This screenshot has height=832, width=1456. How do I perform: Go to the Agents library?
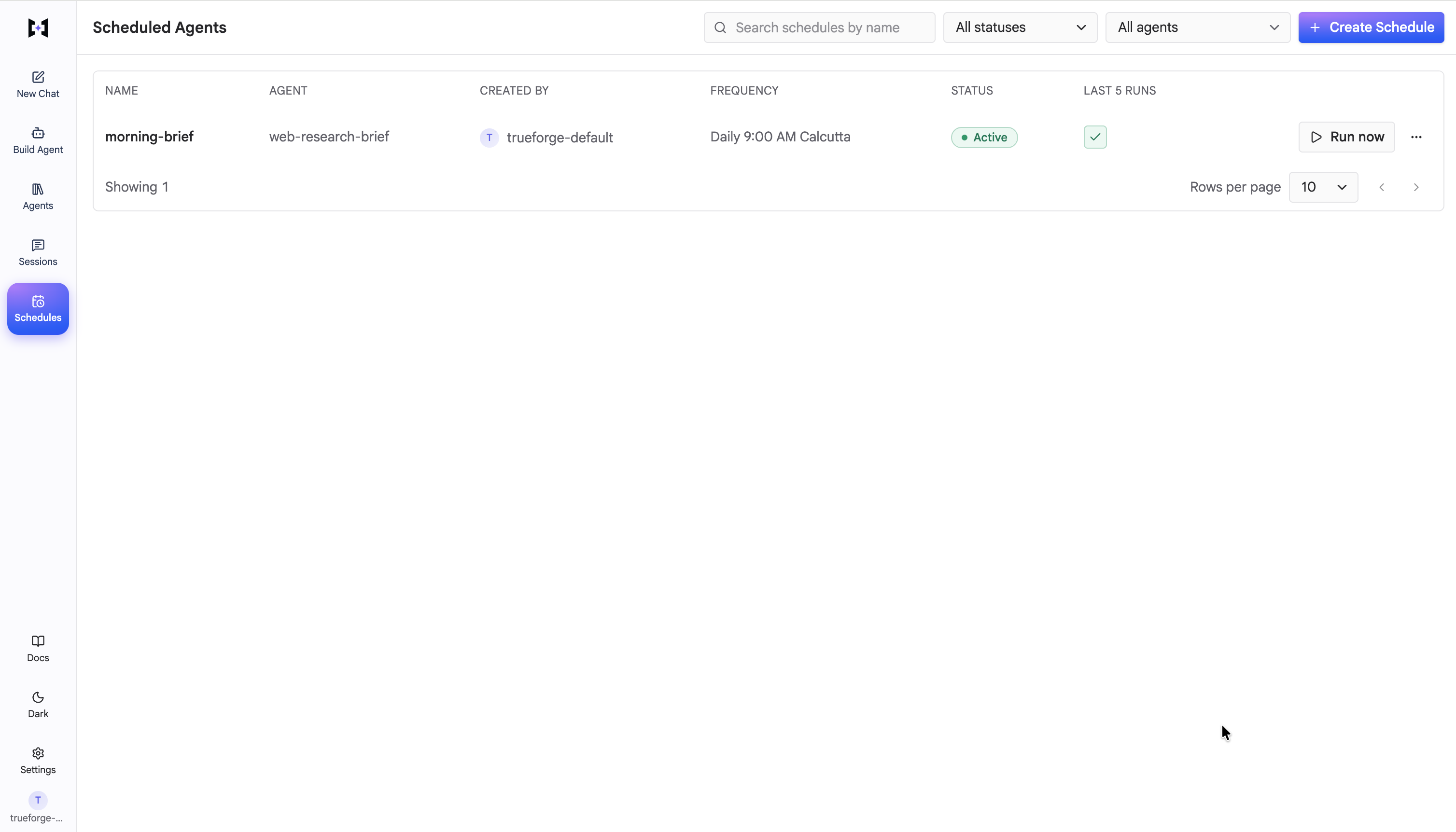[38, 196]
